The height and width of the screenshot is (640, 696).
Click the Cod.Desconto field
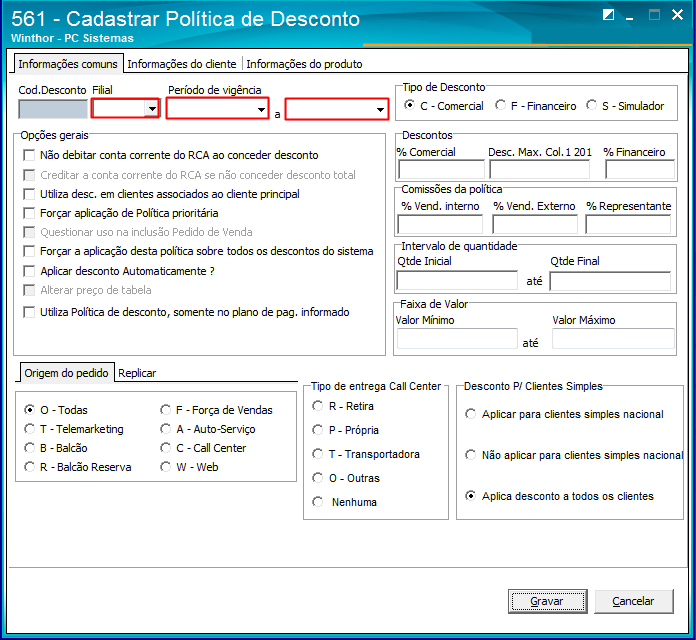pyautogui.click(x=52, y=109)
